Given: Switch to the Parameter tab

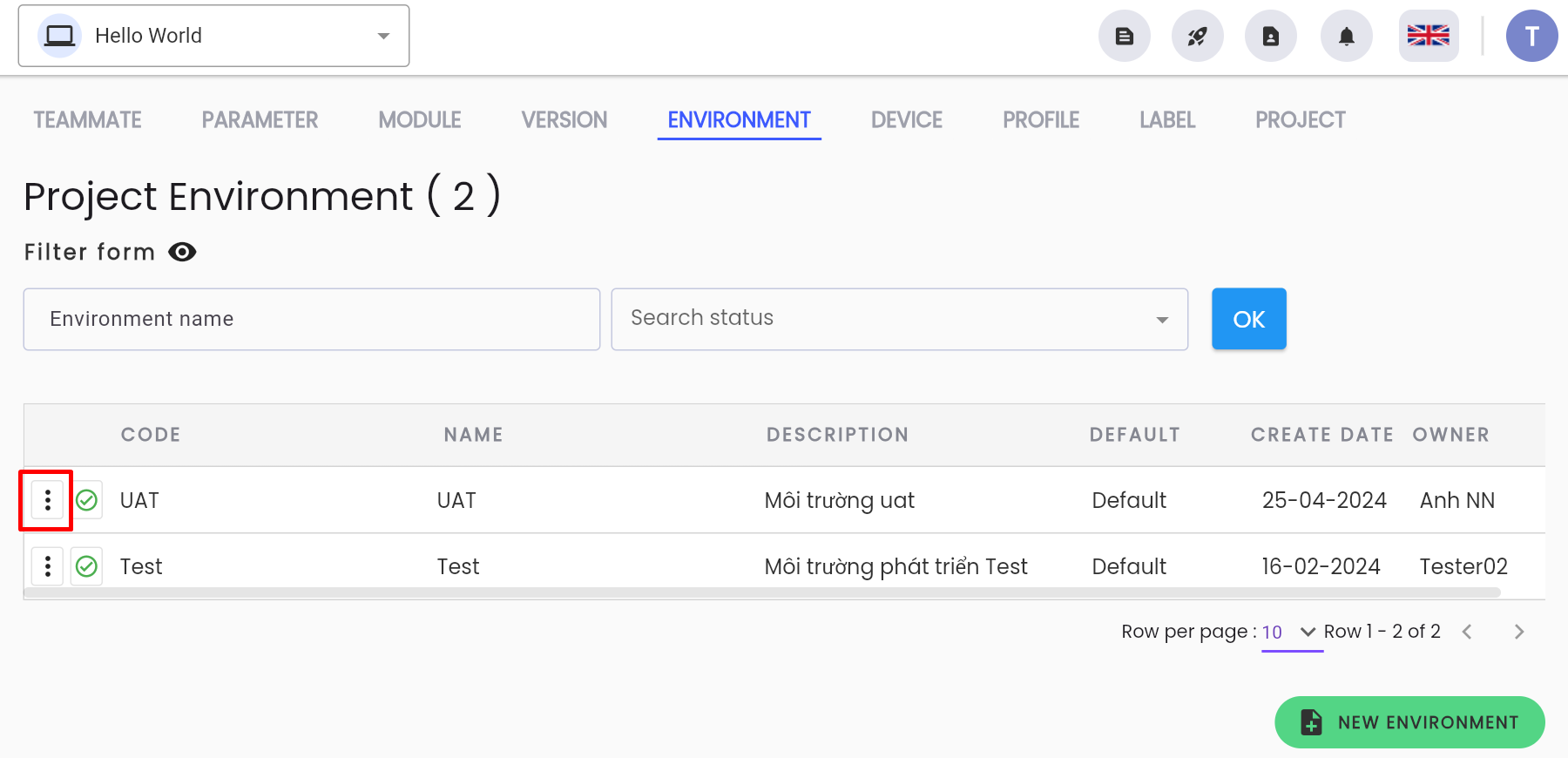Looking at the screenshot, I should tap(260, 120).
